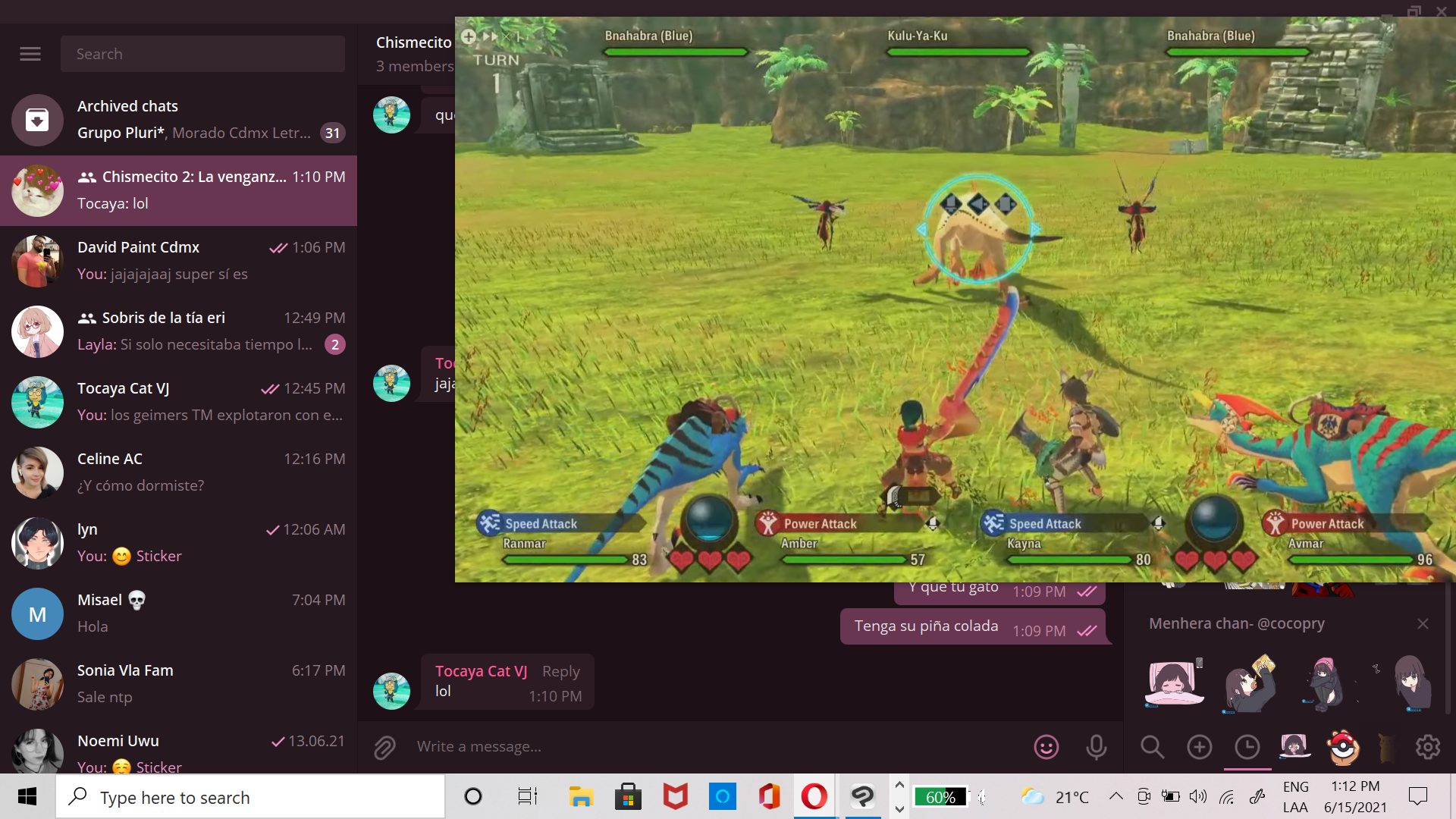The image size is (1456, 819).
Task: Close the Menhera chan sticker set
Action: coord(1423,623)
